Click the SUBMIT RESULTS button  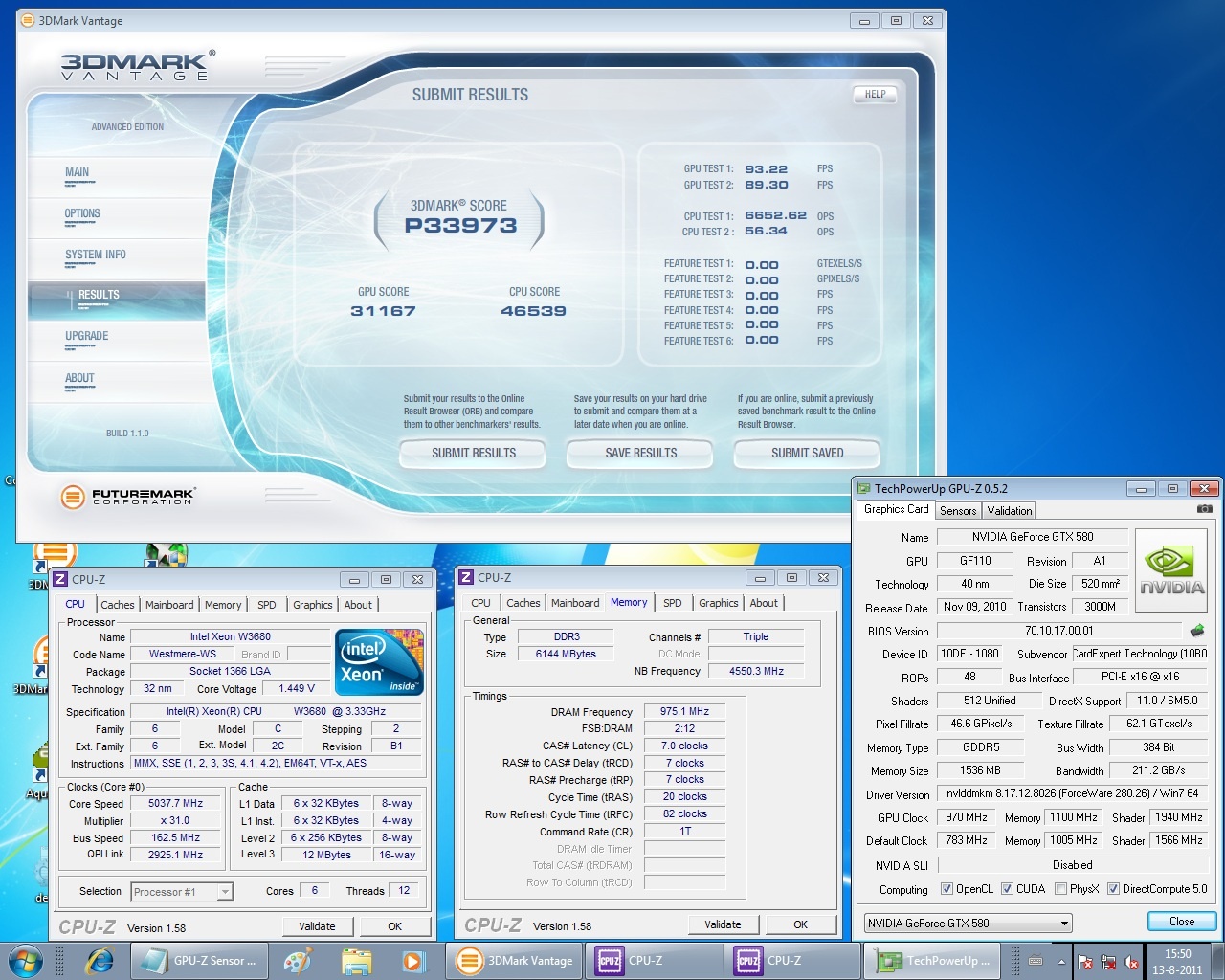(473, 454)
